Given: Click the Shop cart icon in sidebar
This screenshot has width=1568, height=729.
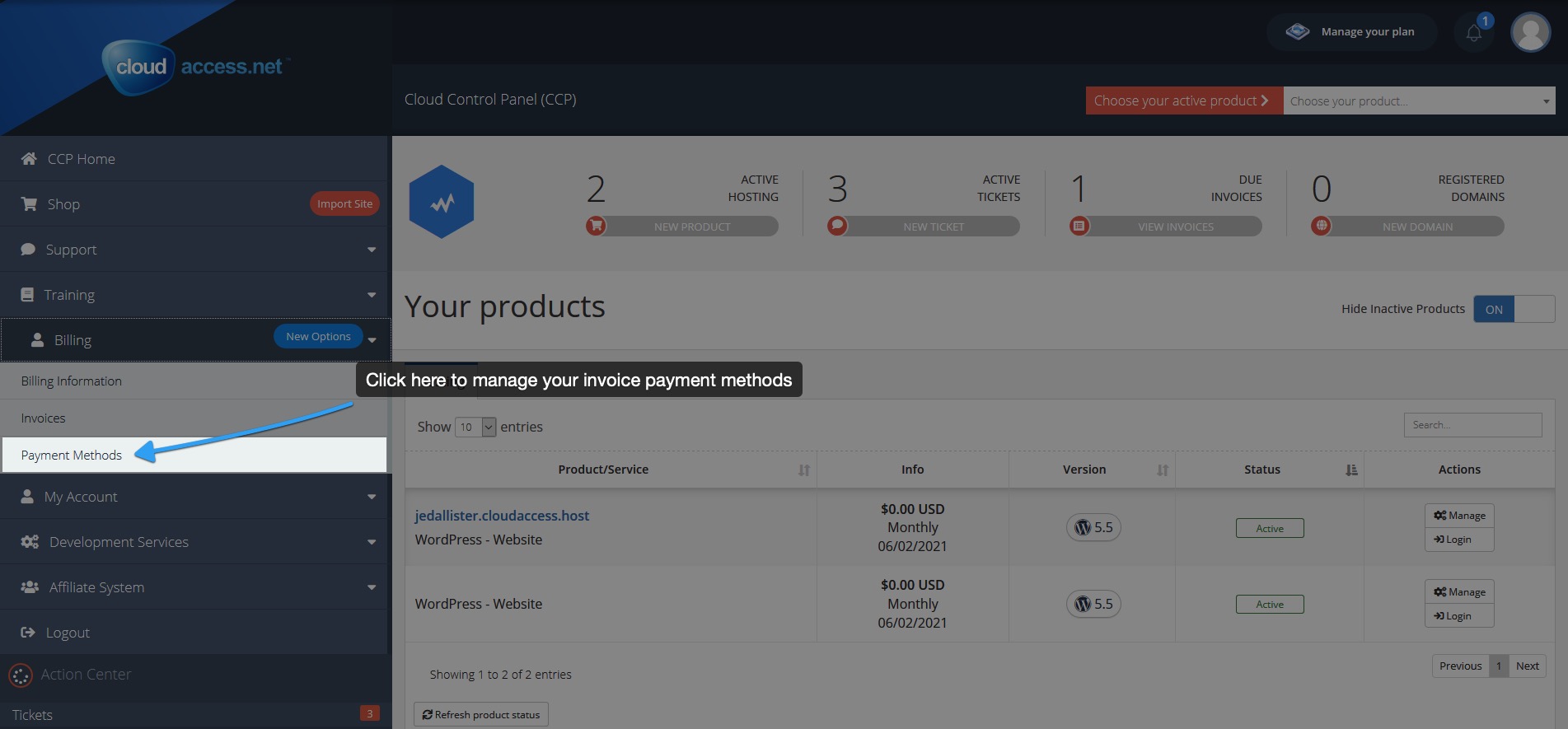Looking at the screenshot, I should coord(29,203).
